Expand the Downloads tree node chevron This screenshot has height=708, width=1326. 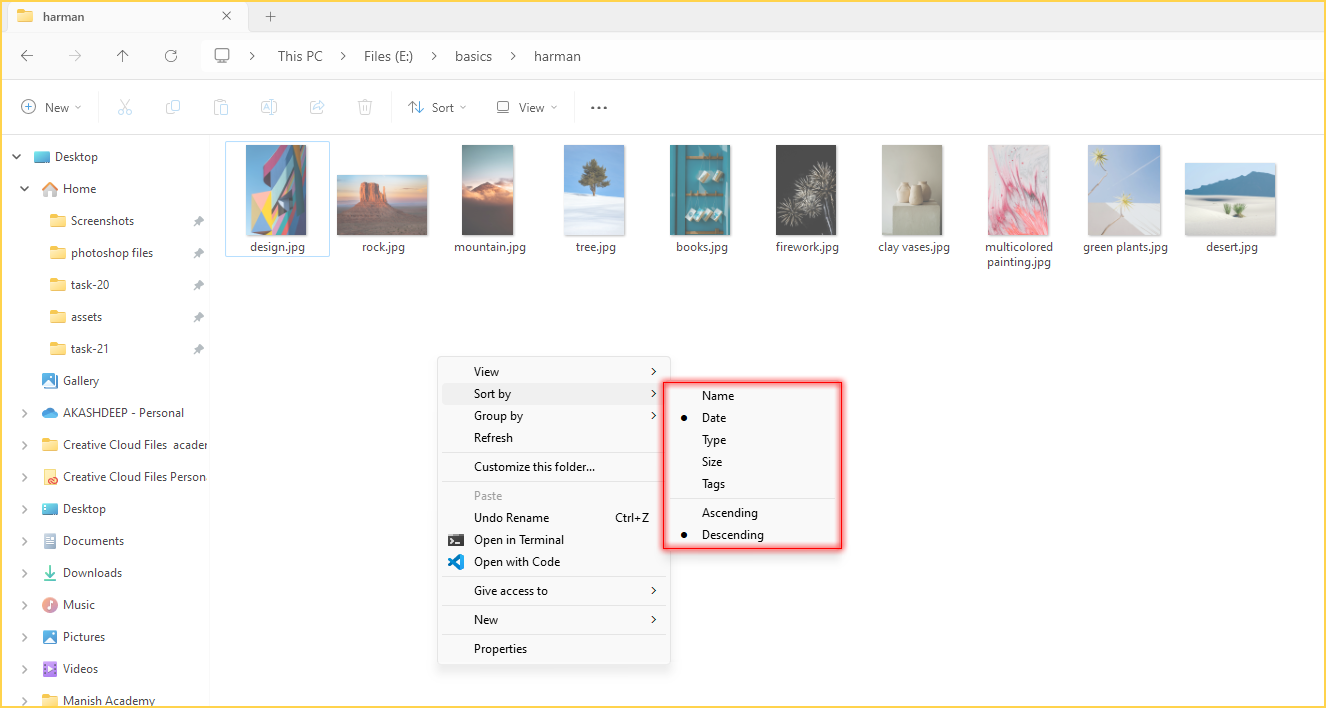pos(25,573)
